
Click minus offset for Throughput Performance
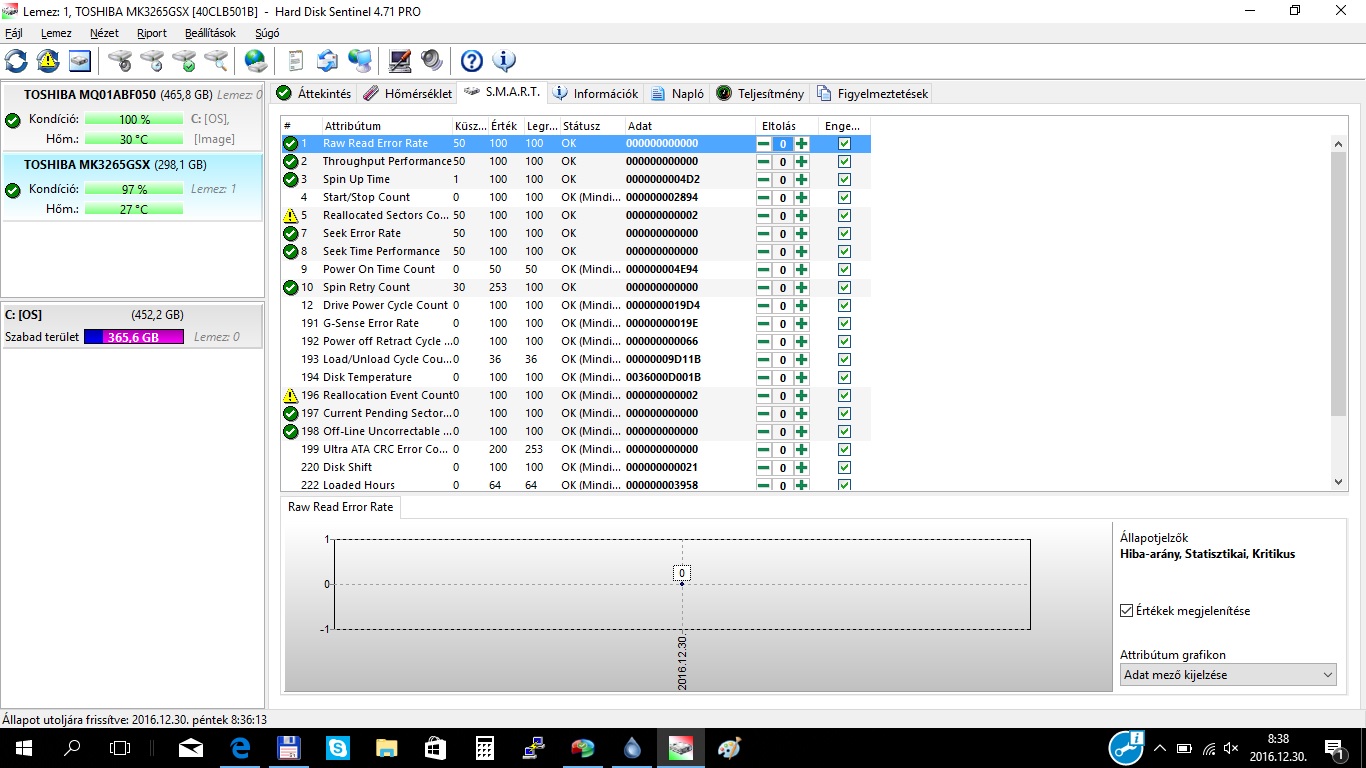764,162
